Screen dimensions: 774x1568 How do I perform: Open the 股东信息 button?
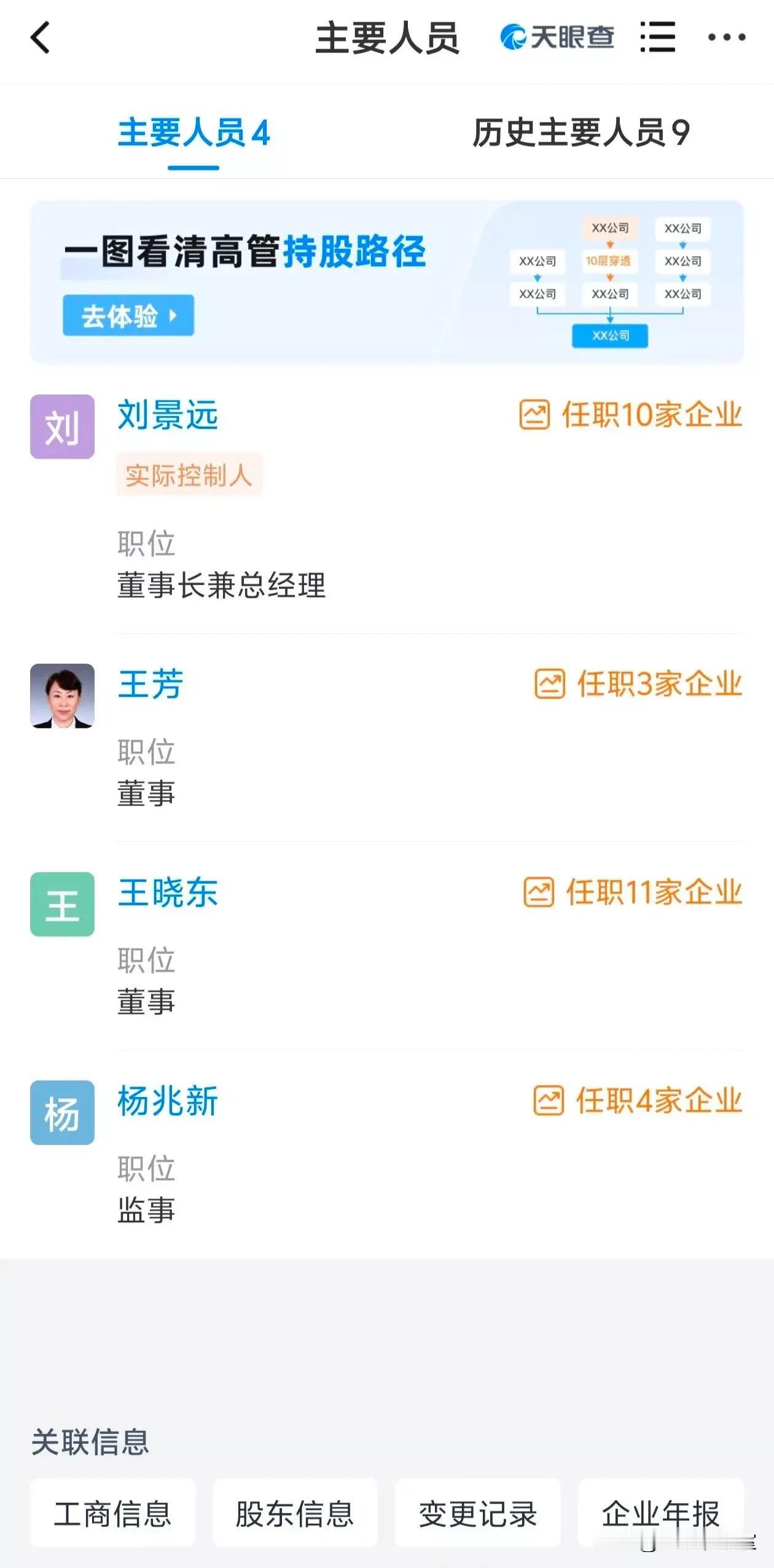click(295, 1513)
